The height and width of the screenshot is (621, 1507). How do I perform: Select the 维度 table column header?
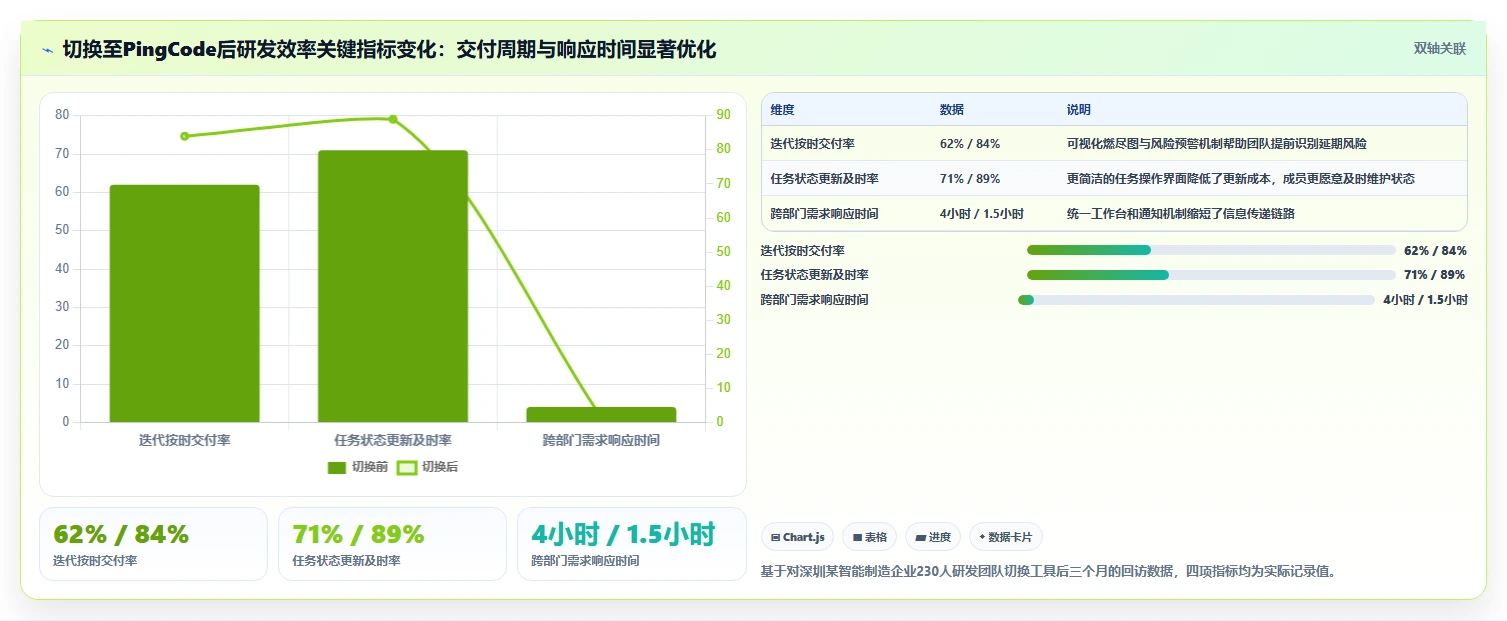[783, 110]
